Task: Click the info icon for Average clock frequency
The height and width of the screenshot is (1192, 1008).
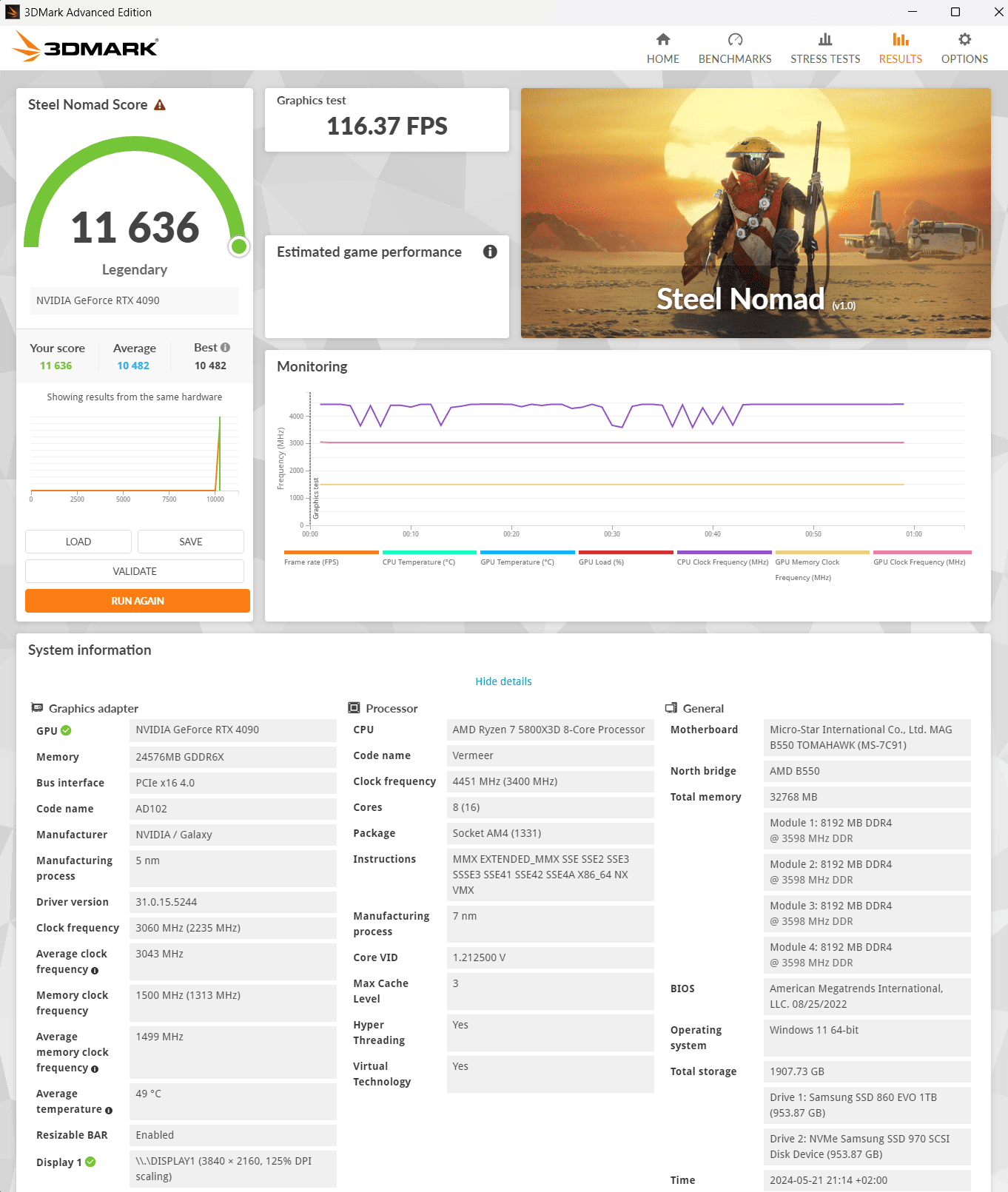Action: coord(95,970)
